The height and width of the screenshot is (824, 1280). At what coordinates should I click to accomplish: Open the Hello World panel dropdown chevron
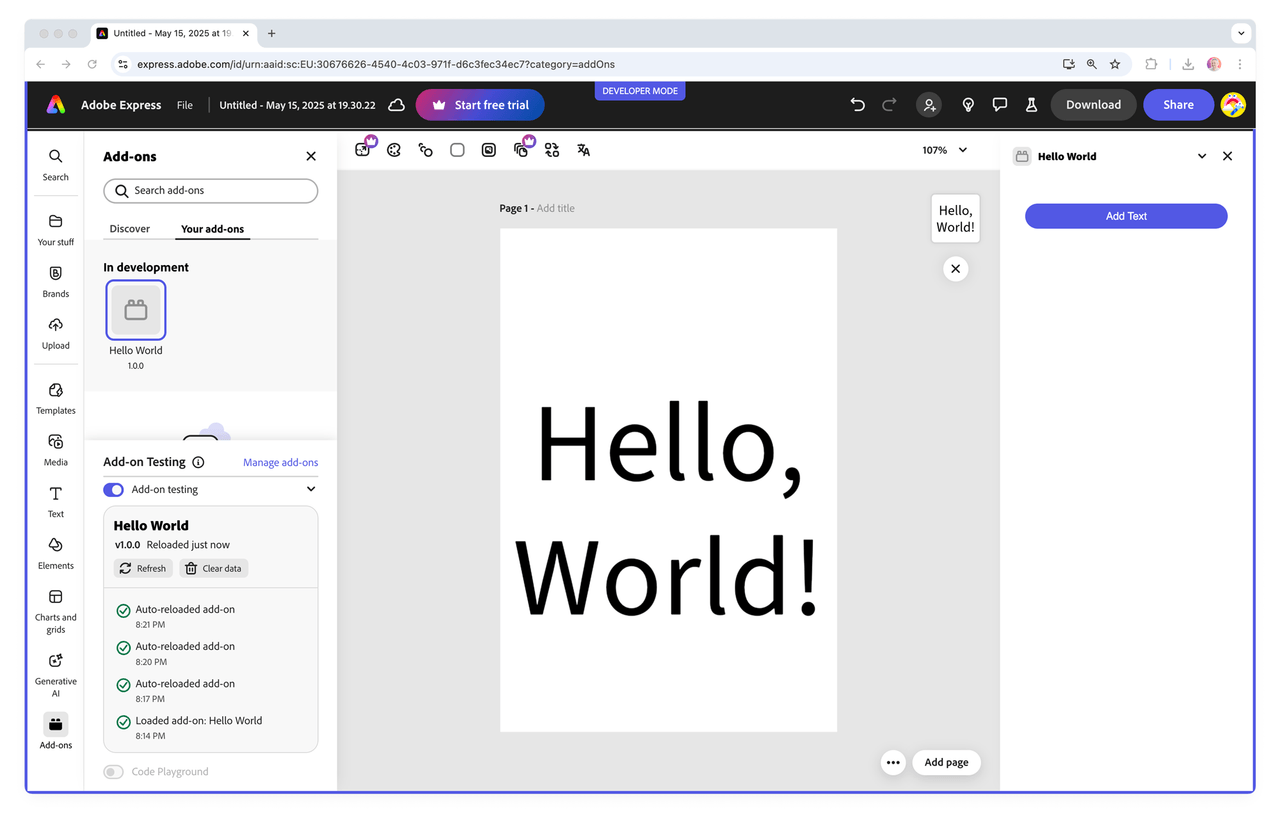1201,157
